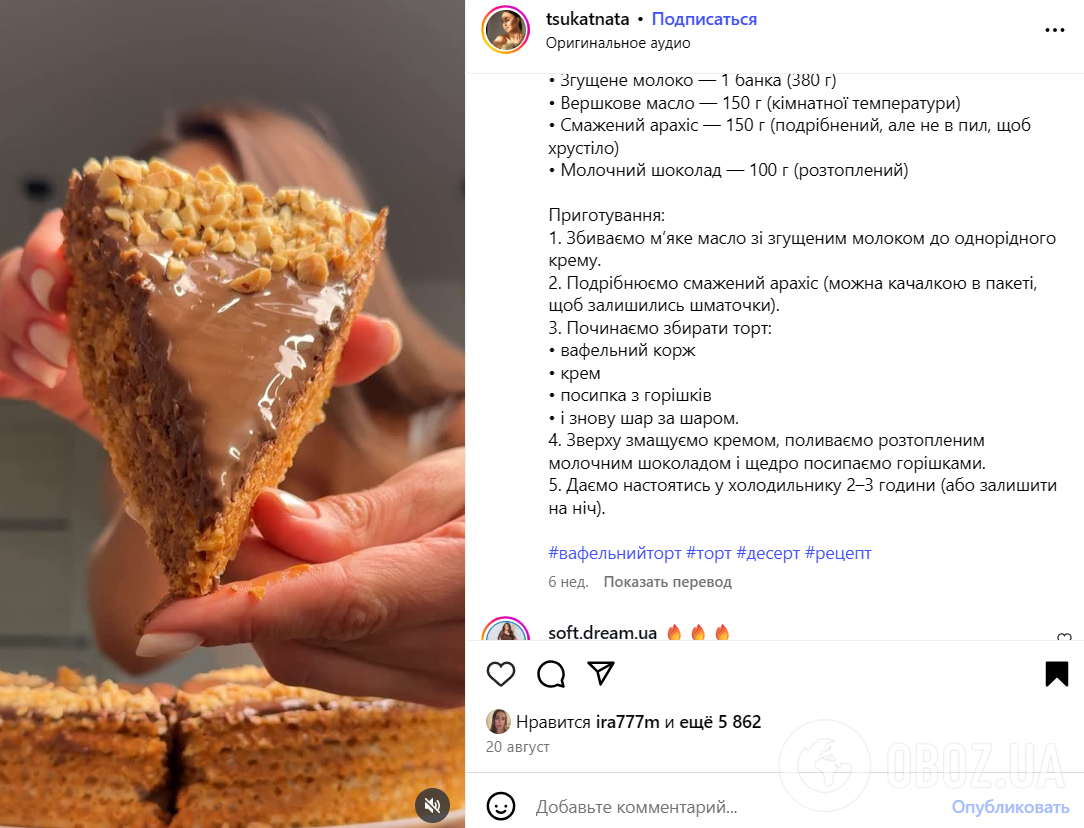The image size is (1084, 828).
Task: Open the tsukatnata username link
Action: (587, 19)
